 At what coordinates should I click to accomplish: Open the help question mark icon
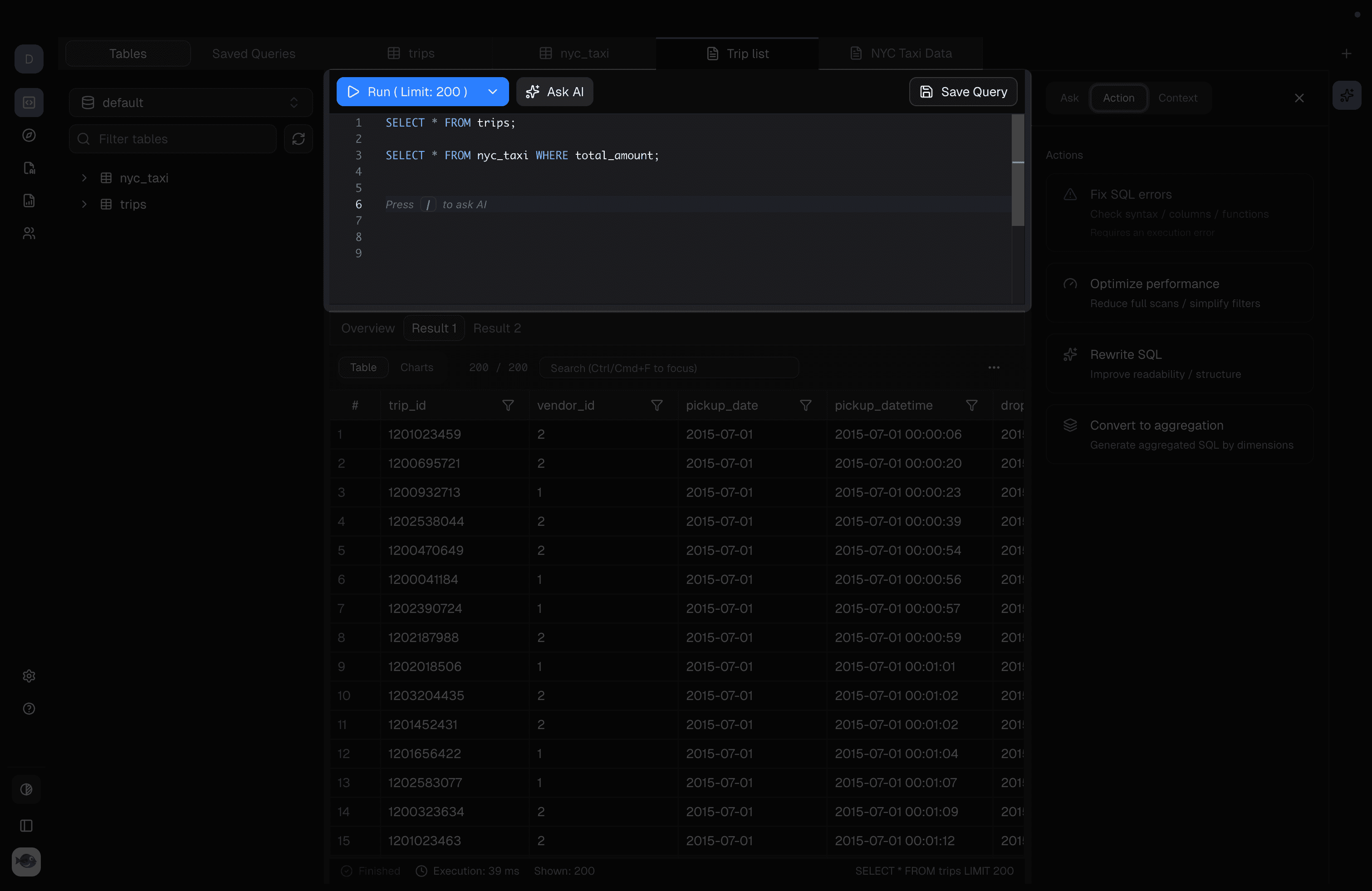pyautogui.click(x=29, y=709)
